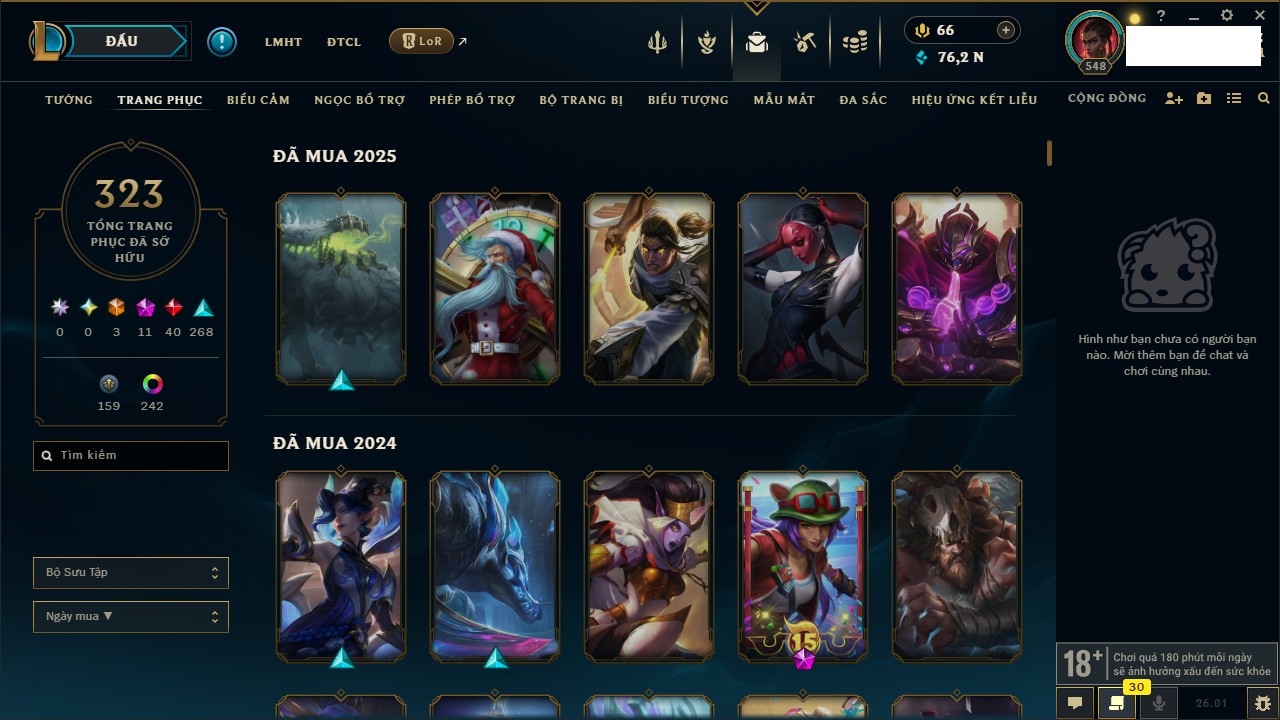Open the exclamation alert notification icon
This screenshot has width=1280, height=720.
(x=222, y=42)
